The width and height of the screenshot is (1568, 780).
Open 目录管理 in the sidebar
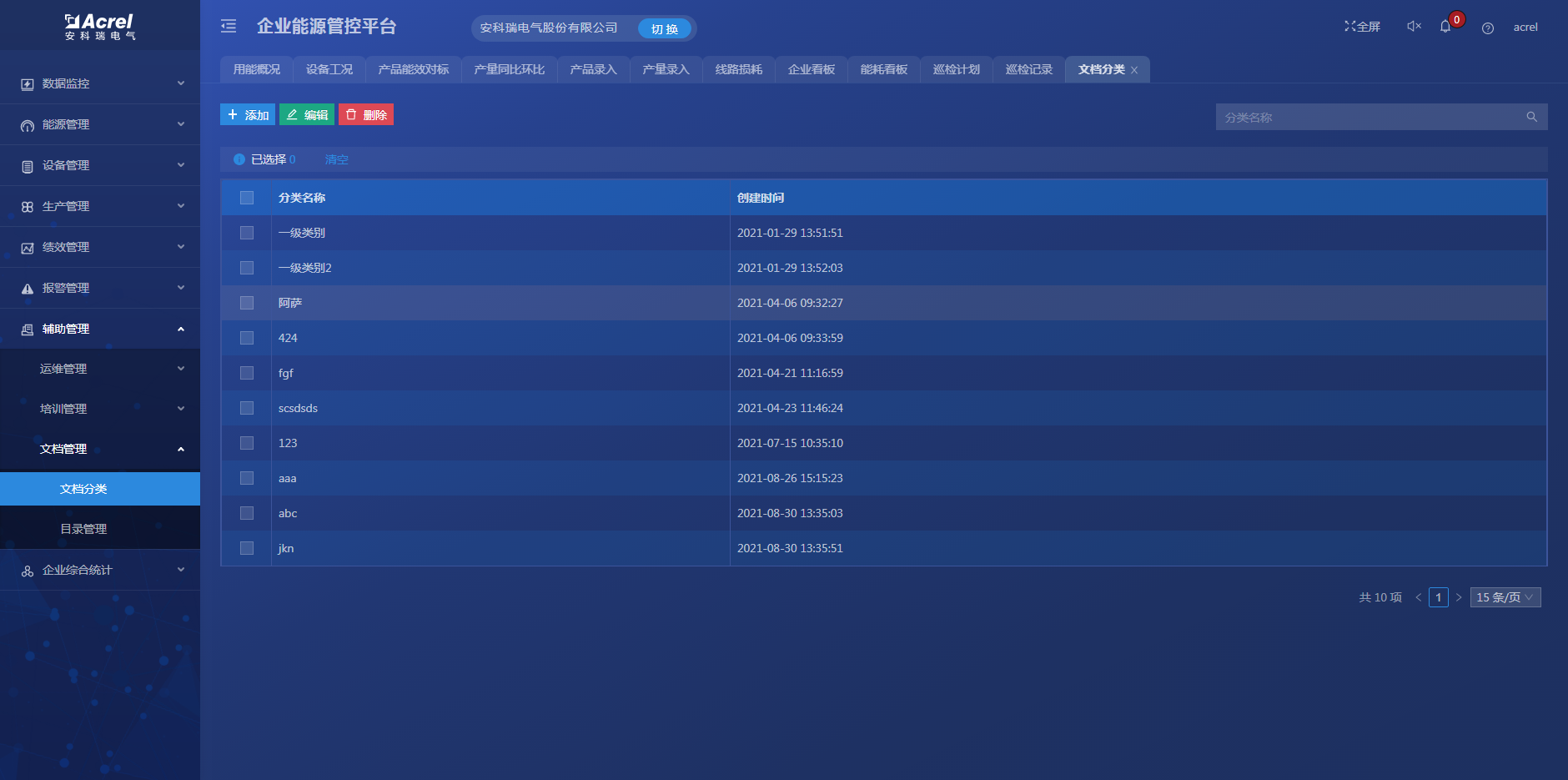point(83,529)
